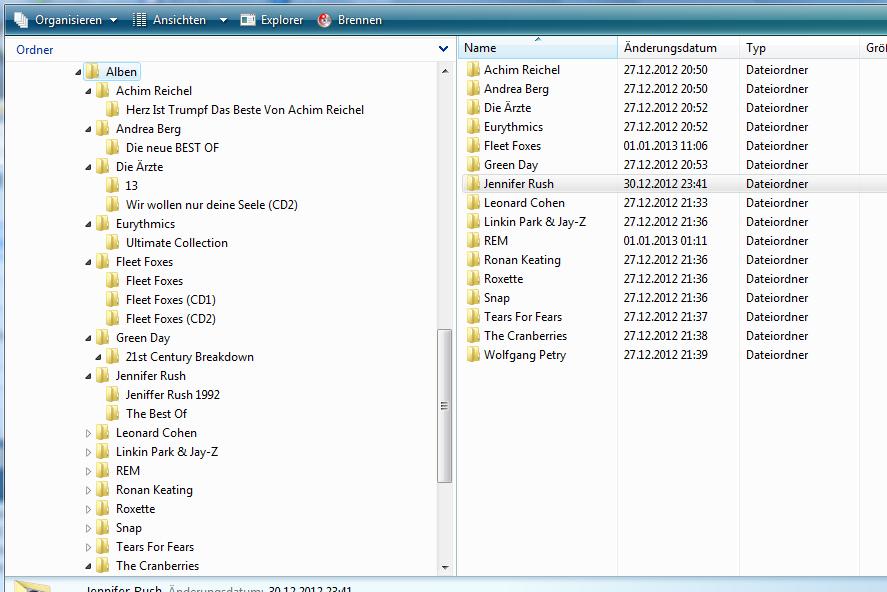This screenshot has height=592, width=887.
Task: Collapse the 21st Century Breakdown tree node
Action: [98, 357]
